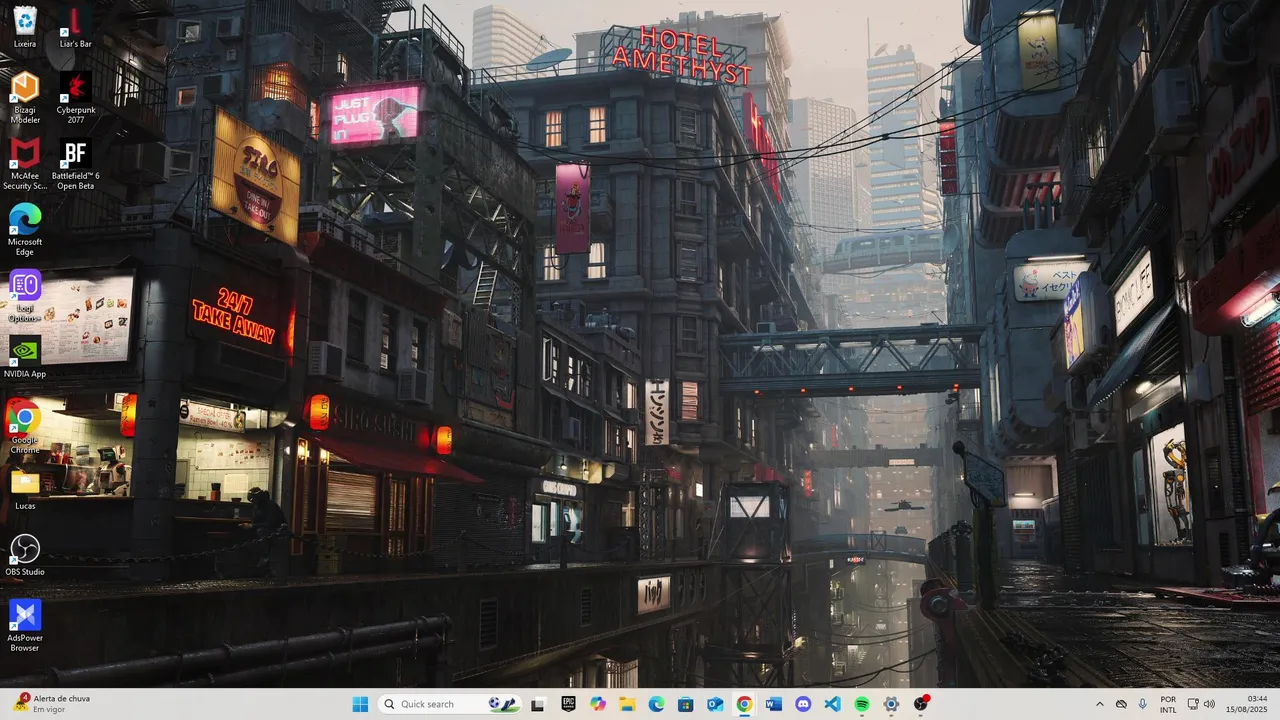Select the Cyberpunk 2077 desktop shortcut

(75, 97)
